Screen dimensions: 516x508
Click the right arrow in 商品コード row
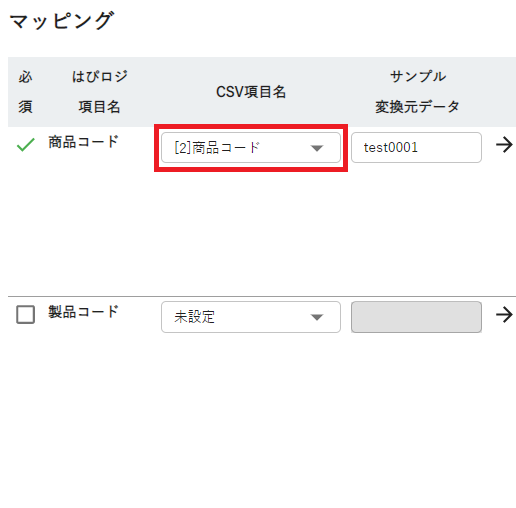pyautogui.click(x=504, y=145)
